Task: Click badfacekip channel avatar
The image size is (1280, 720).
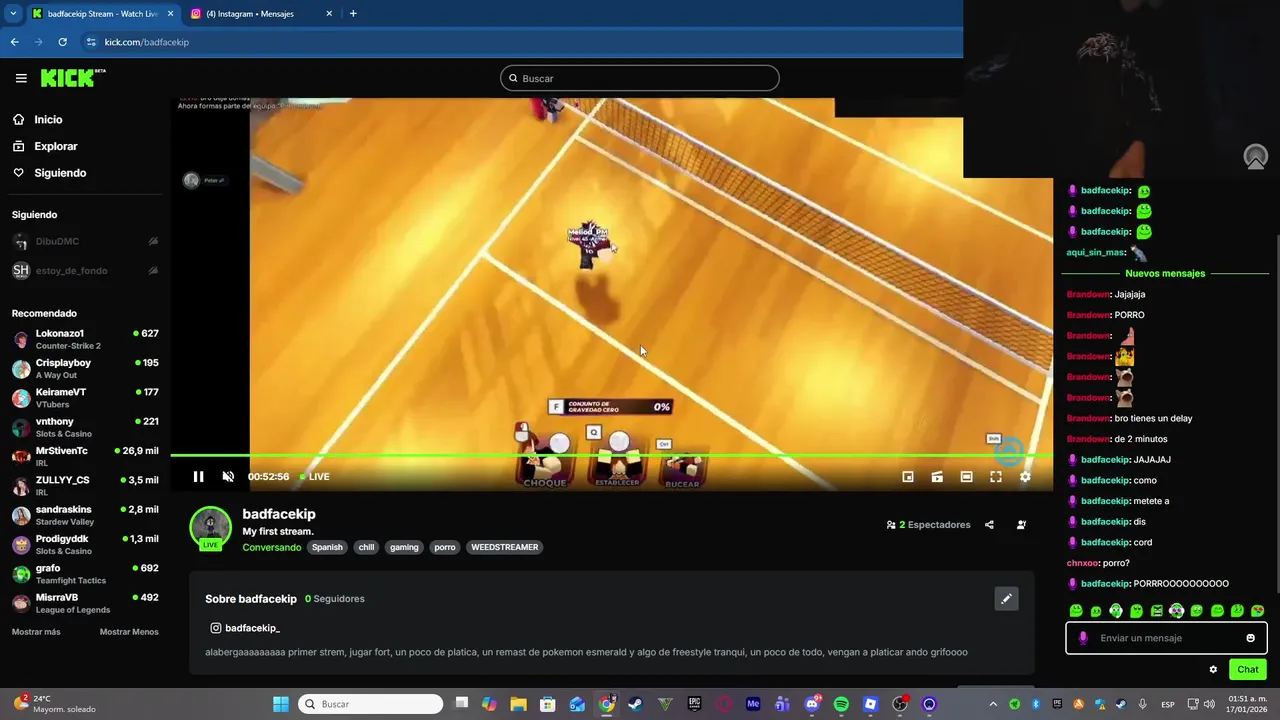Action: (x=210, y=527)
